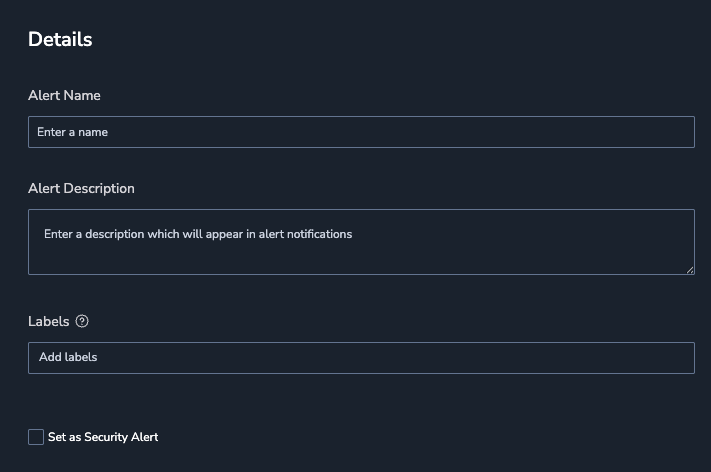The width and height of the screenshot is (711, 472).
Task: Open the Add labels selection field
Action: (361, 358)
